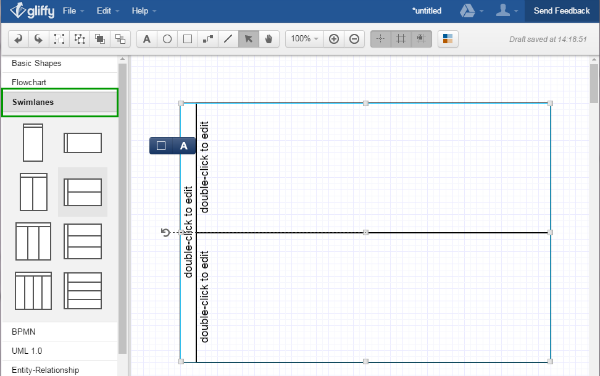600x376 pixels.
Task: Click the Zoom out minus icon
Action: click(x=354, y=39)
